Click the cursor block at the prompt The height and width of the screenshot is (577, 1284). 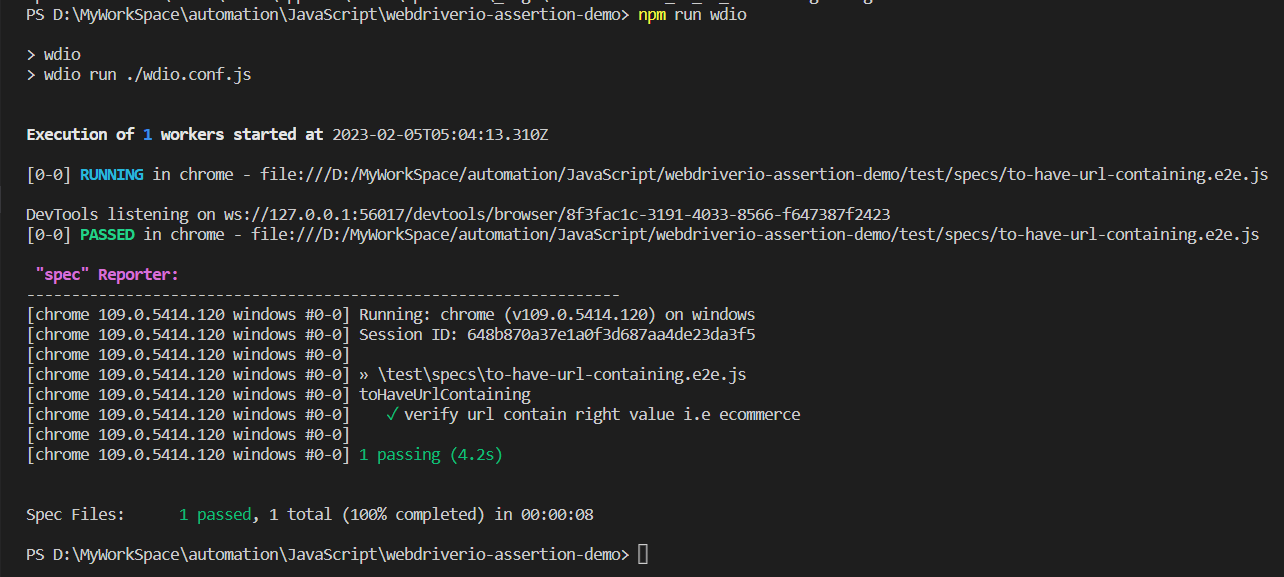643,552
